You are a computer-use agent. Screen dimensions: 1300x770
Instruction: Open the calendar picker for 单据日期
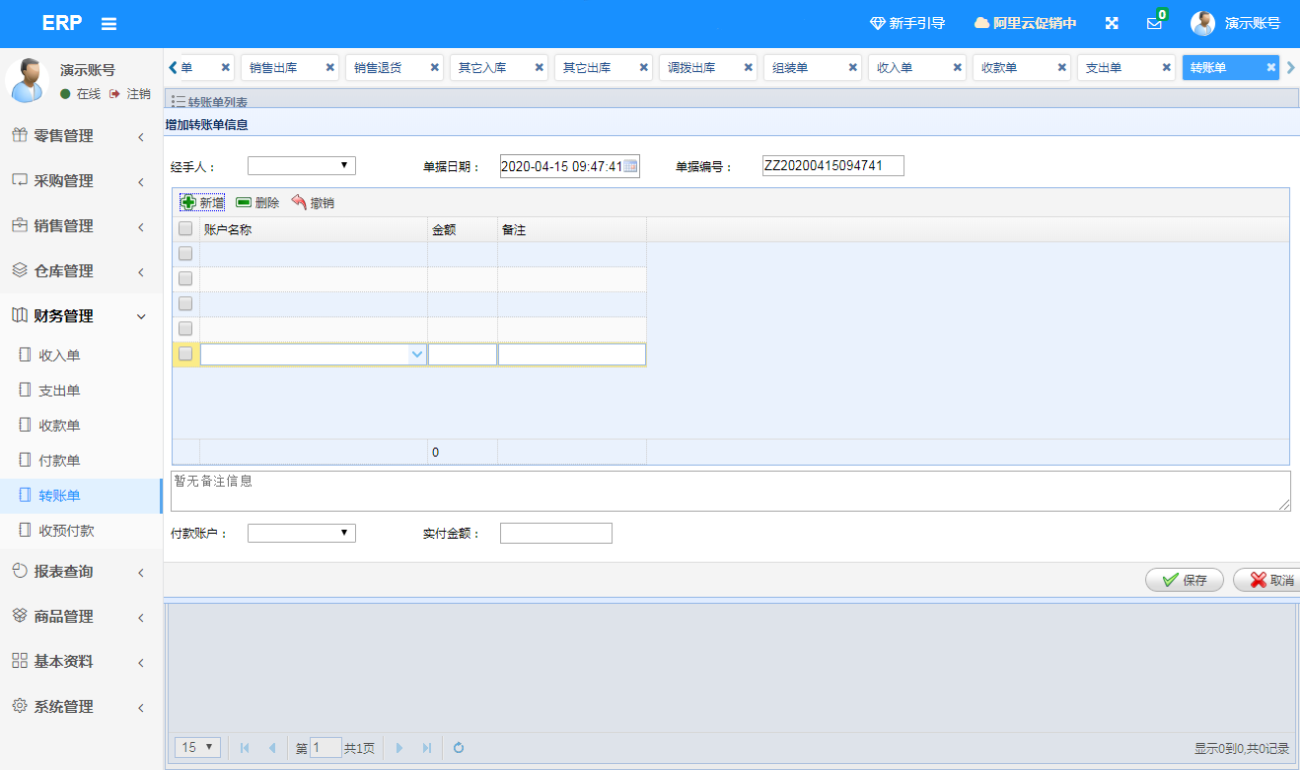630,166
